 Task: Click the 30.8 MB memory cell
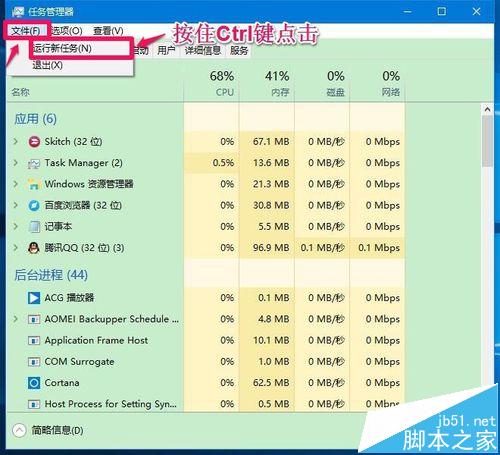pyautogui.click(x=267, y=205)
